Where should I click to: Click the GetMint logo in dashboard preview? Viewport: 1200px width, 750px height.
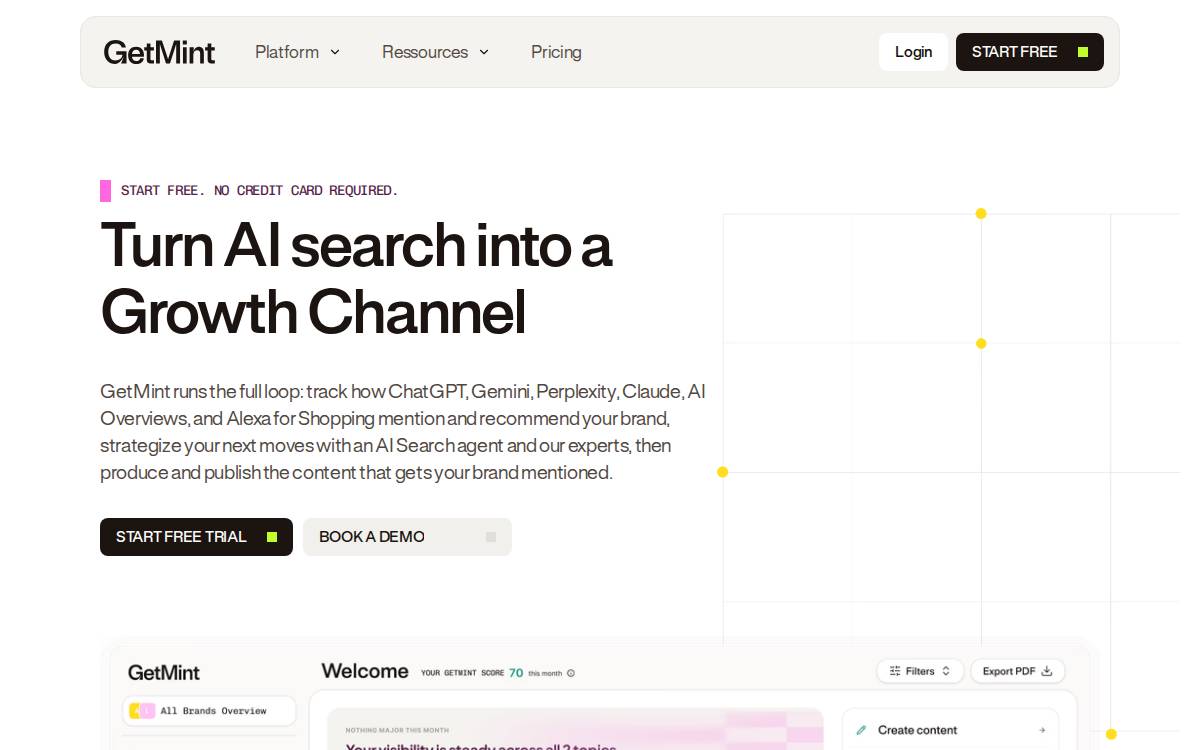164,672
